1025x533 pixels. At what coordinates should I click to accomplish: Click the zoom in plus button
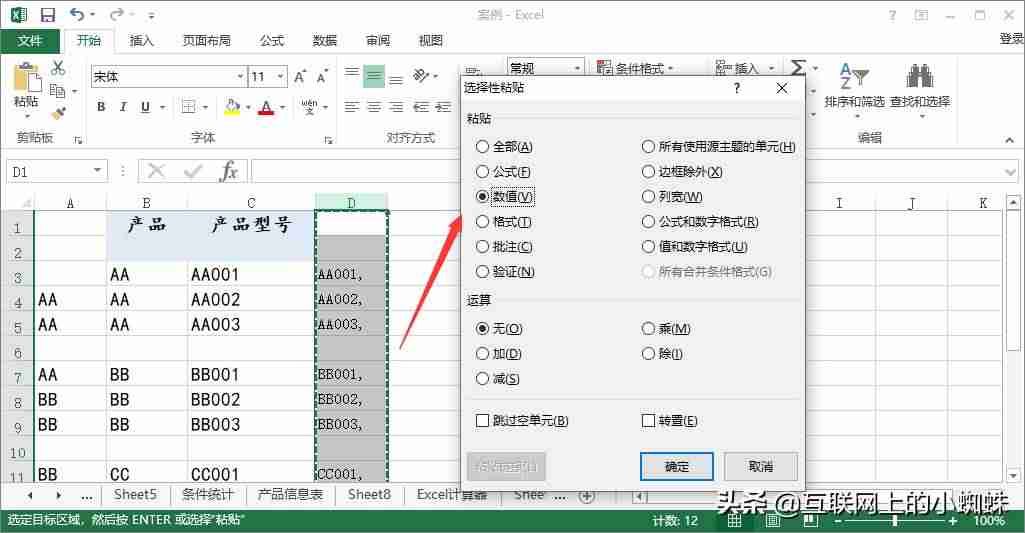952,521
